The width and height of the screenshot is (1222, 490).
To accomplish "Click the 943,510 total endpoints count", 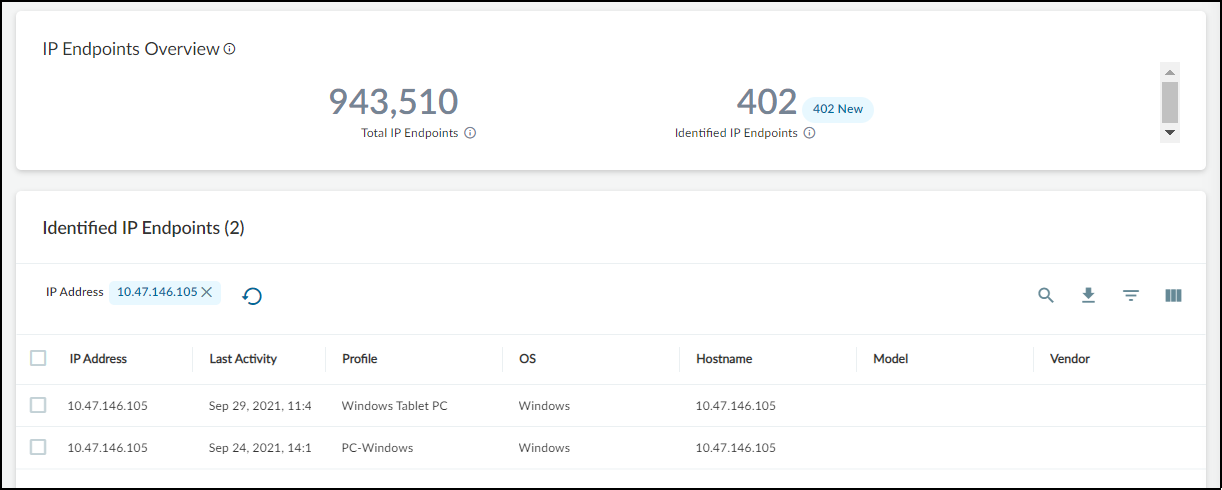I will (x=394, y=102).
